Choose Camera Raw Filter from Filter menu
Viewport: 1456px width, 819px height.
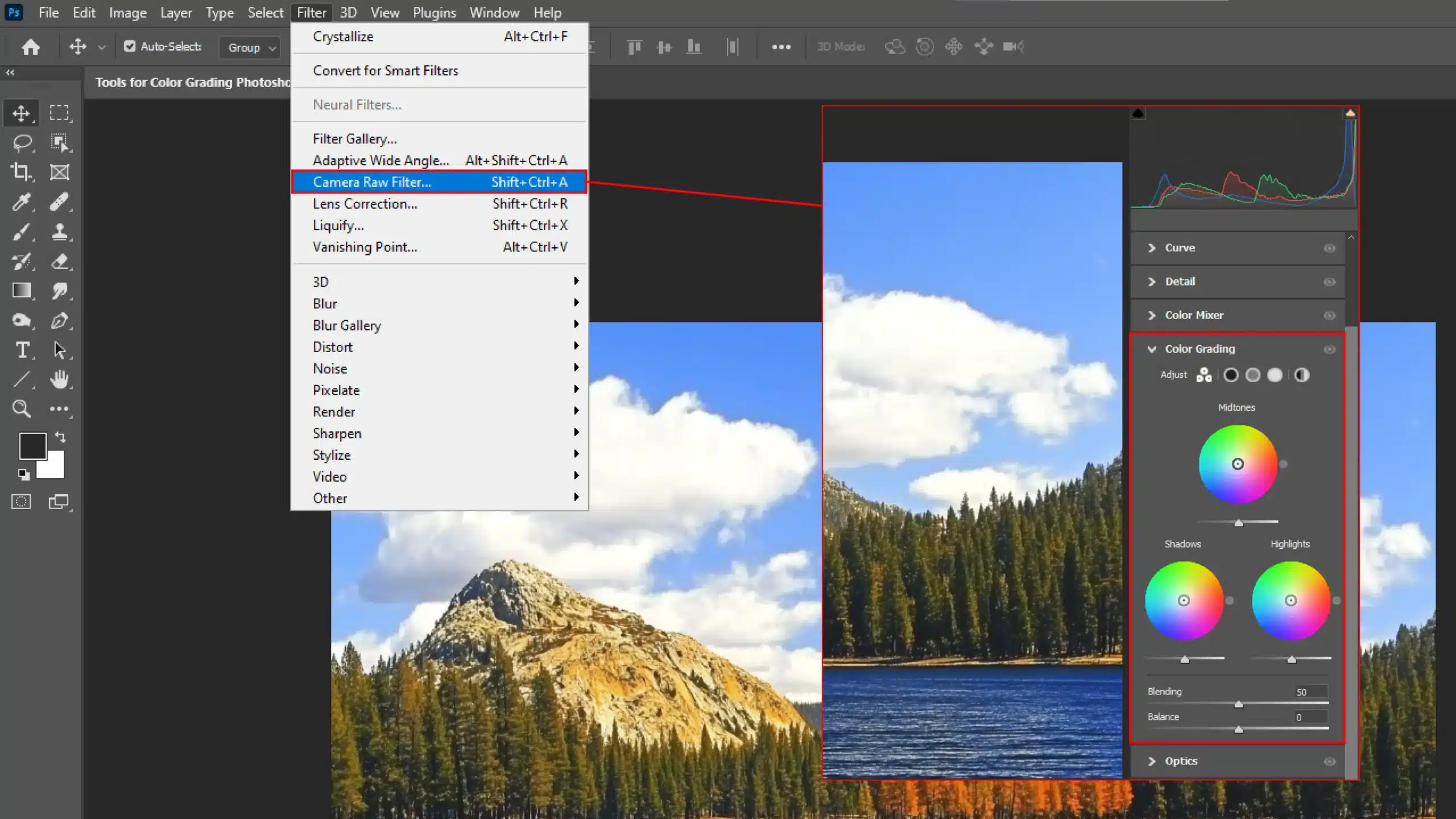pos(439,182)
